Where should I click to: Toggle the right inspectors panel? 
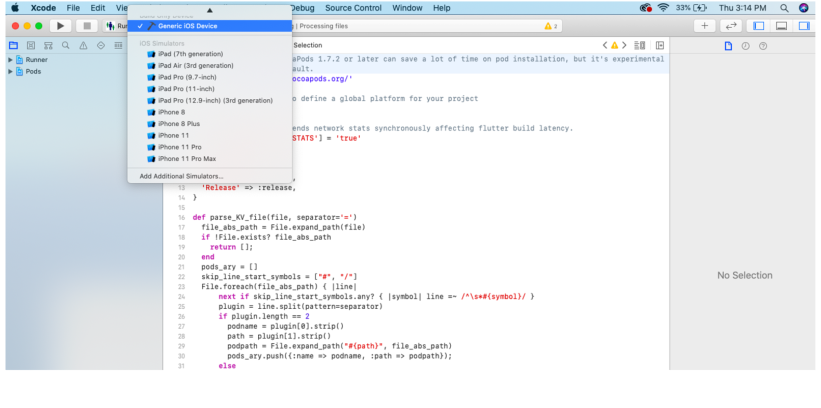click(x=803, y=25)
